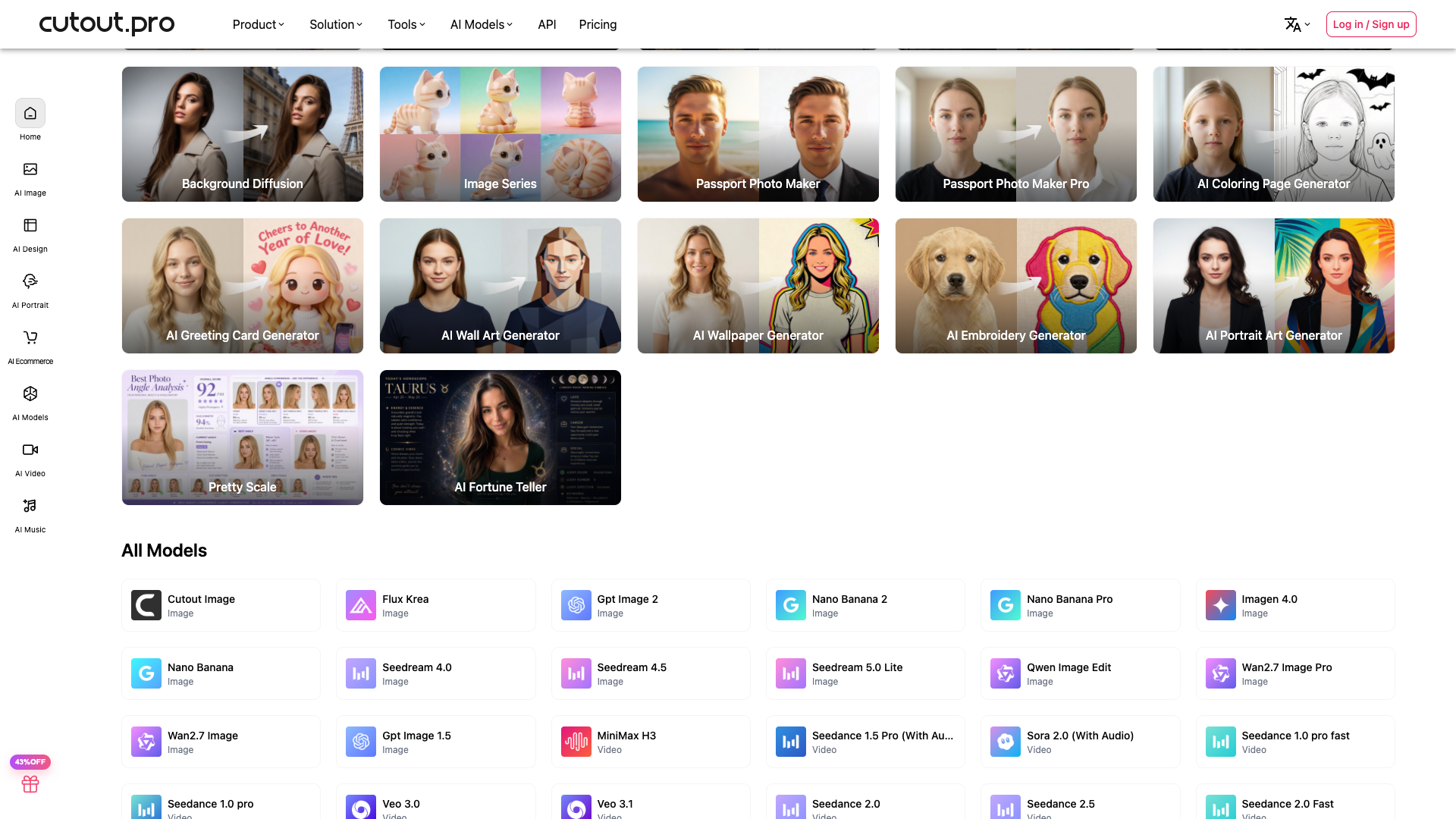
Task: Open the Pretty Scale thumbnail
Action: pyautogui.click(x=243, y=438)
